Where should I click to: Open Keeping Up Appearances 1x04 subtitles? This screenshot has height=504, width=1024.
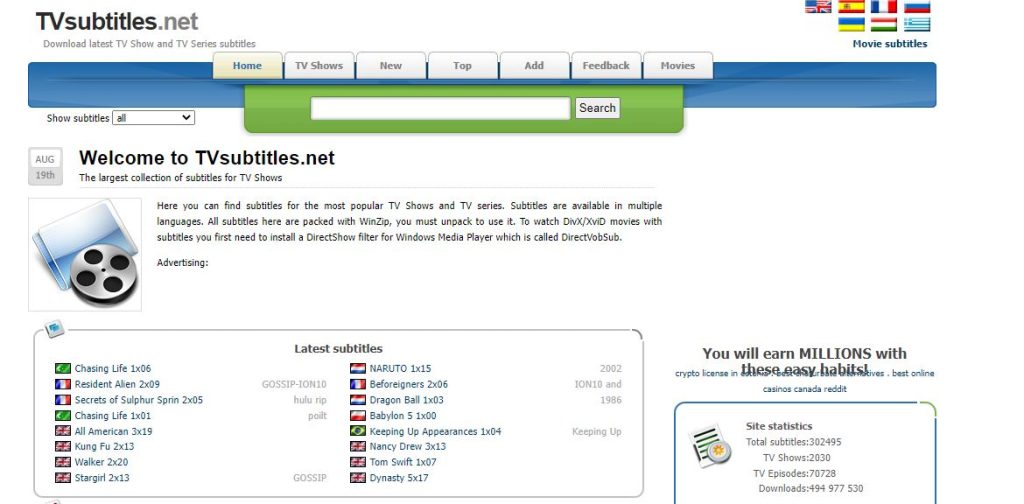pos(436,431)
